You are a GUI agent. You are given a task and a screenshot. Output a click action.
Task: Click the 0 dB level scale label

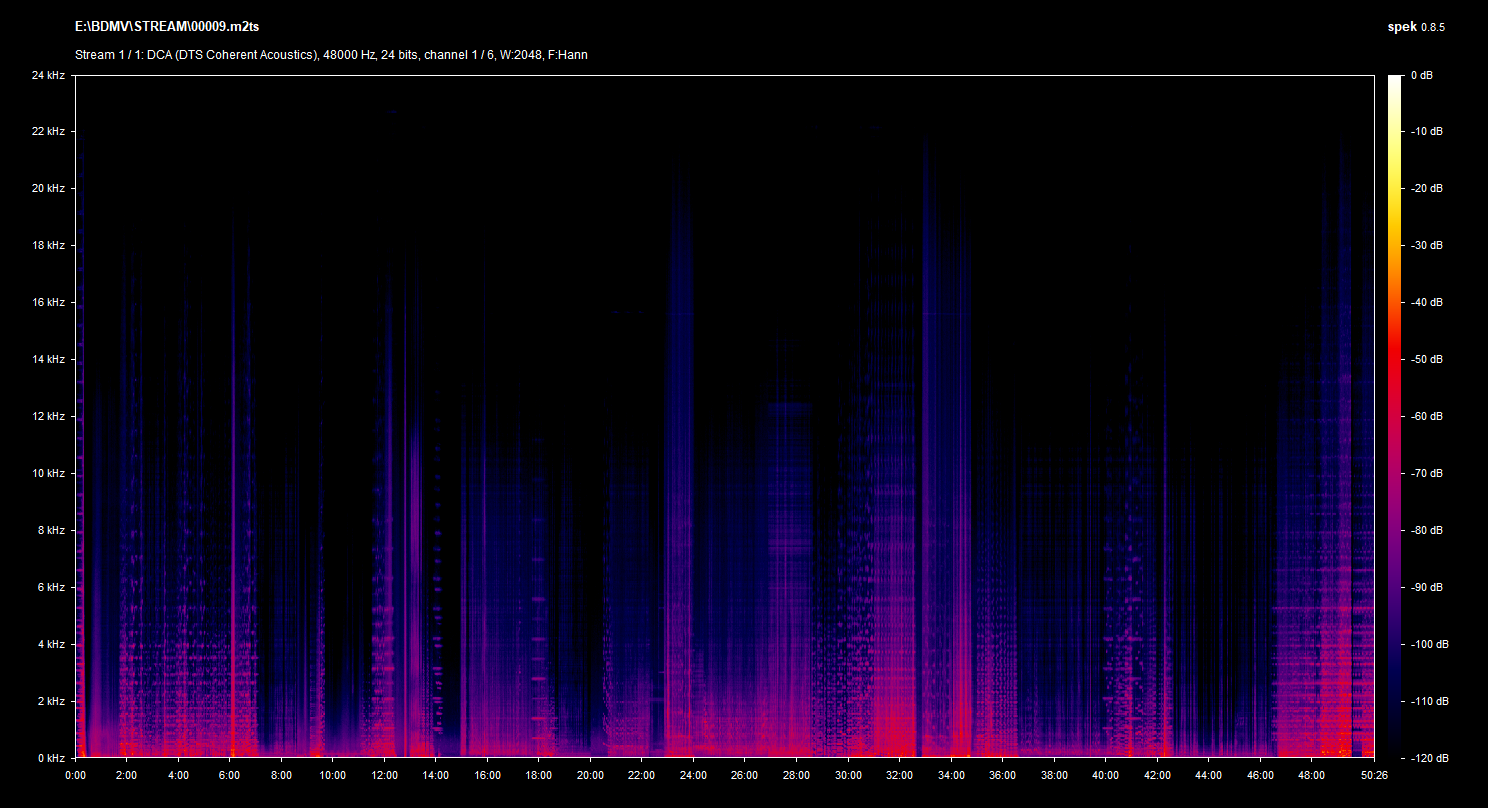coord(1422,75)
